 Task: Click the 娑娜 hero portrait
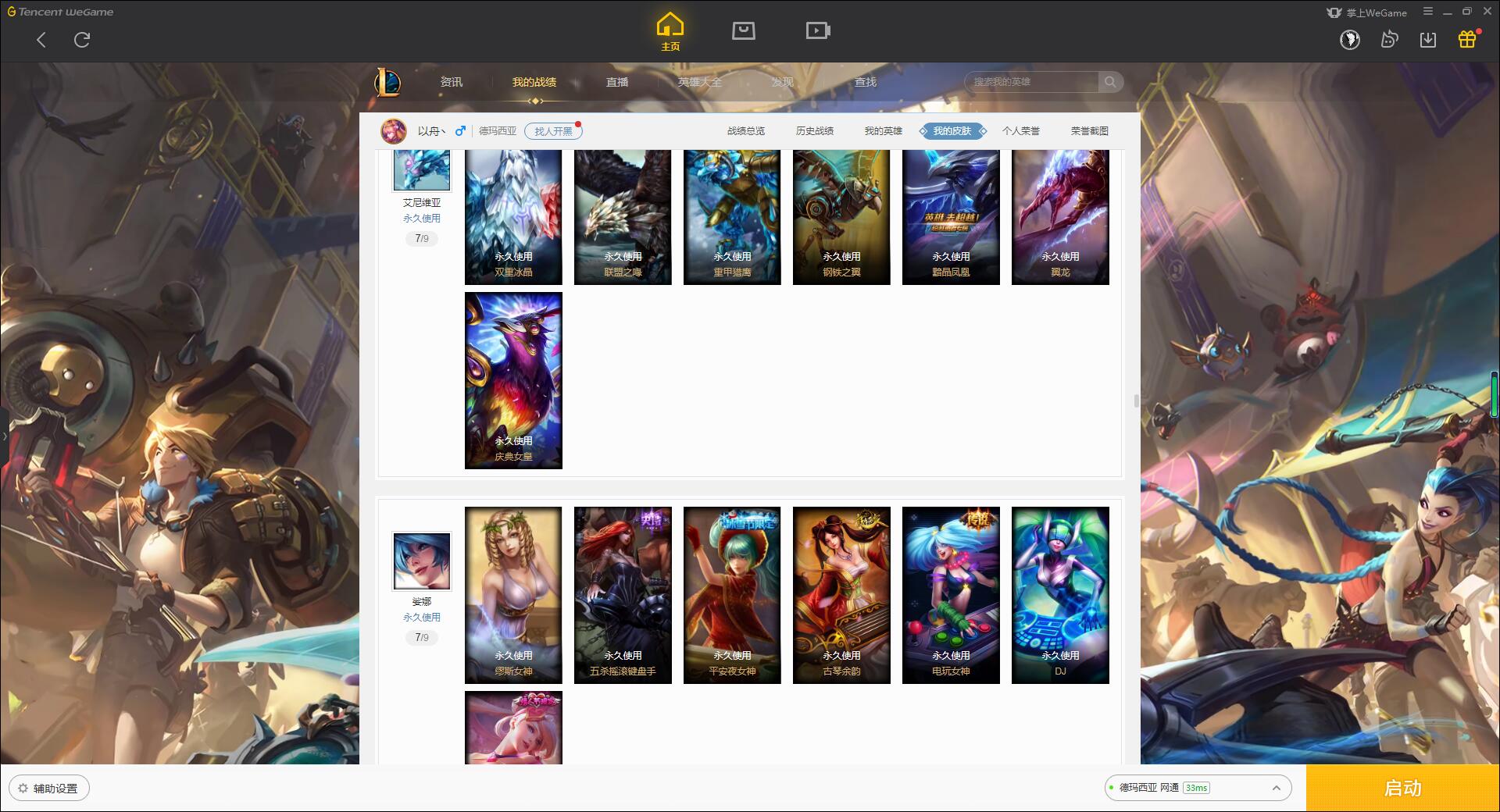tap(422, 561)
